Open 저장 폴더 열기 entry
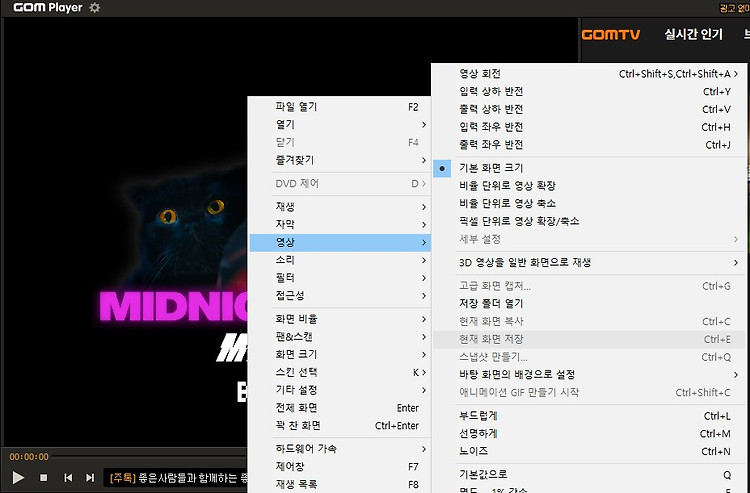This screenshot has height=493, width=750. tap(589, 304)
